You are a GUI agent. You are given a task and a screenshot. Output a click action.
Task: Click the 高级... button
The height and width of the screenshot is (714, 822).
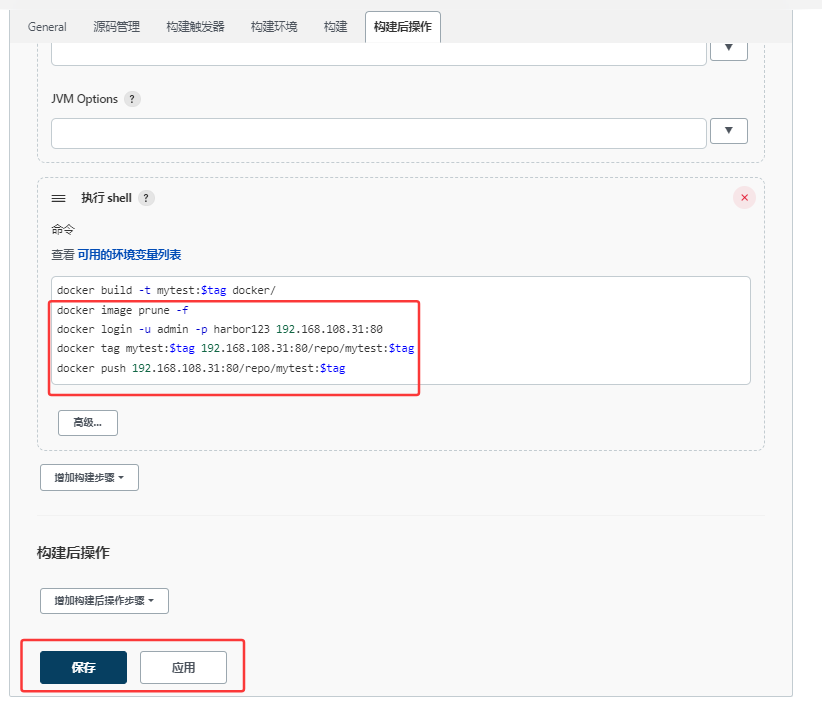click(88, 423)
